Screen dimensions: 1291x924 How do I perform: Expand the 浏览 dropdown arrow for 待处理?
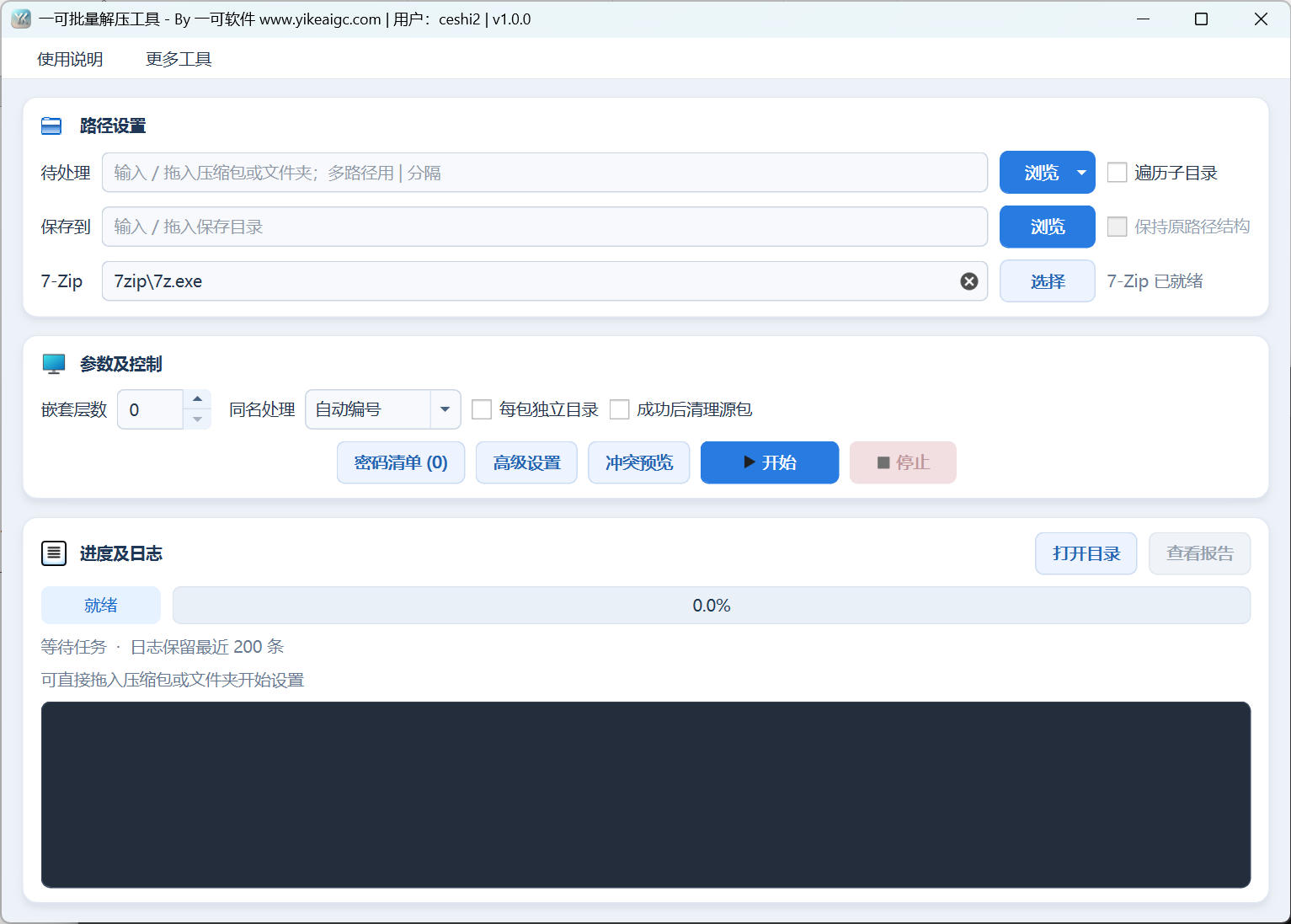(1081, 173)
